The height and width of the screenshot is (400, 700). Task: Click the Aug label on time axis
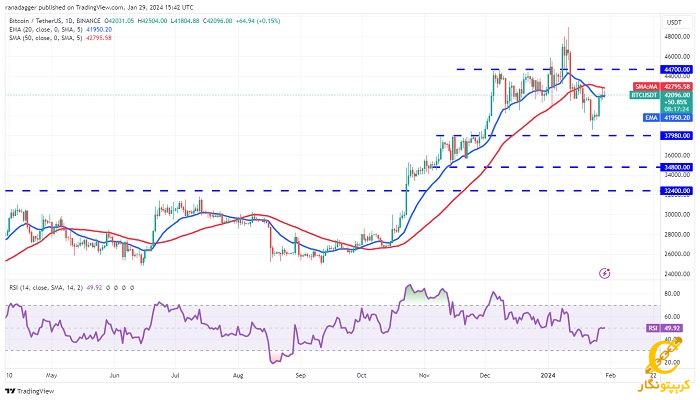[x=238, y=375]
